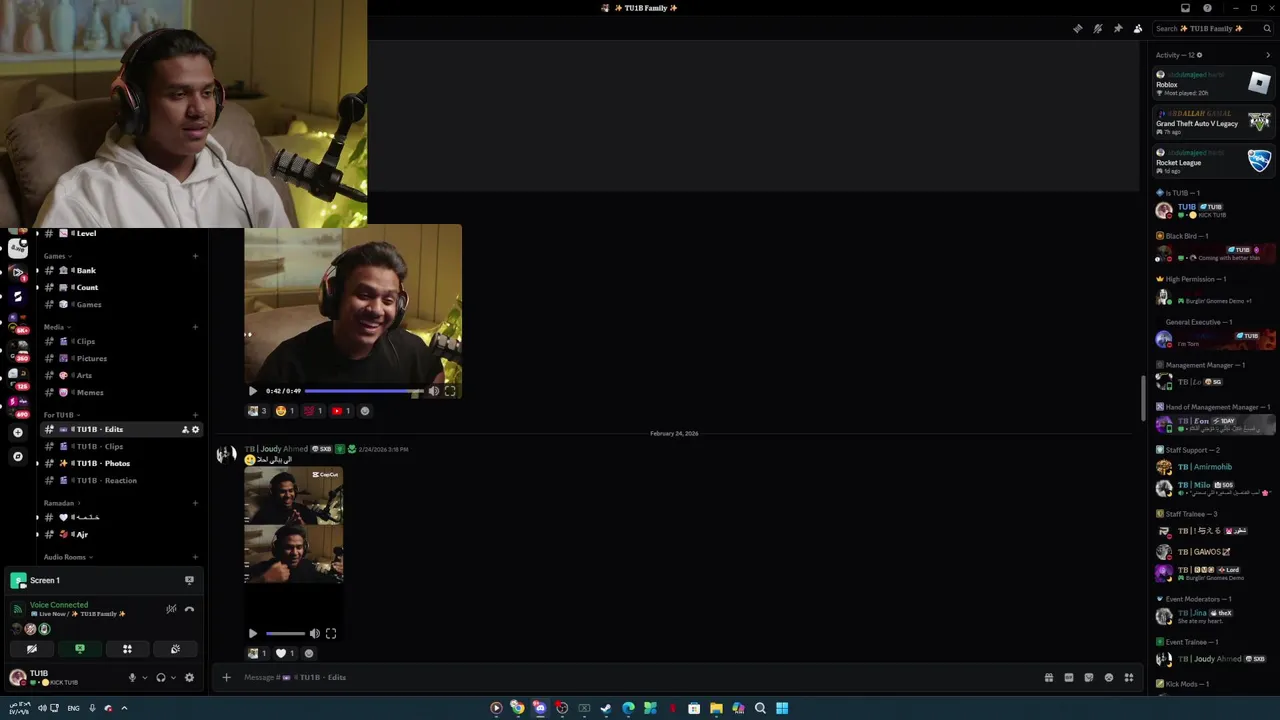Open the Arts channel

tap(120, 375)
